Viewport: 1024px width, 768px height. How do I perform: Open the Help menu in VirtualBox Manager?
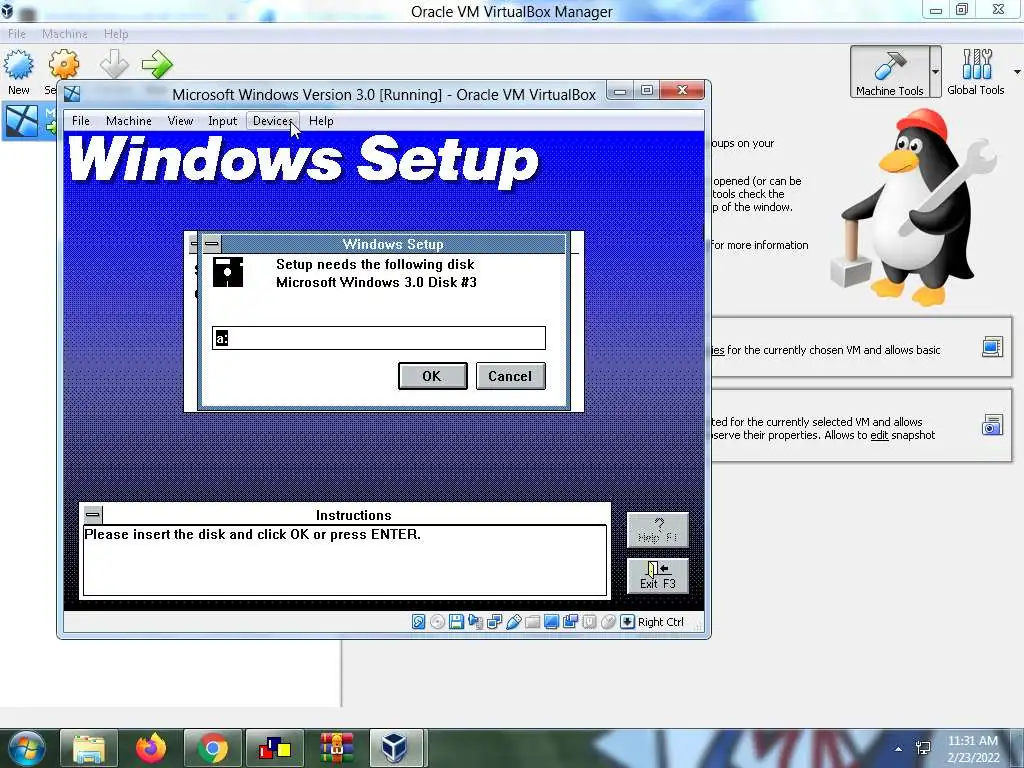click(116, 33)
